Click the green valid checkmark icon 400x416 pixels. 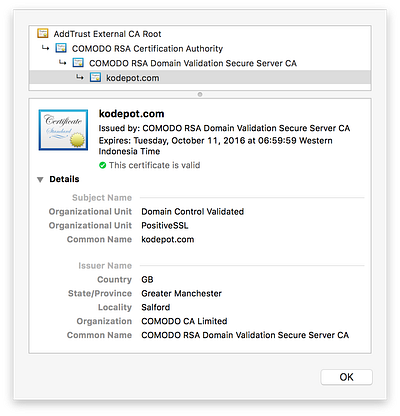click(103, 165)
